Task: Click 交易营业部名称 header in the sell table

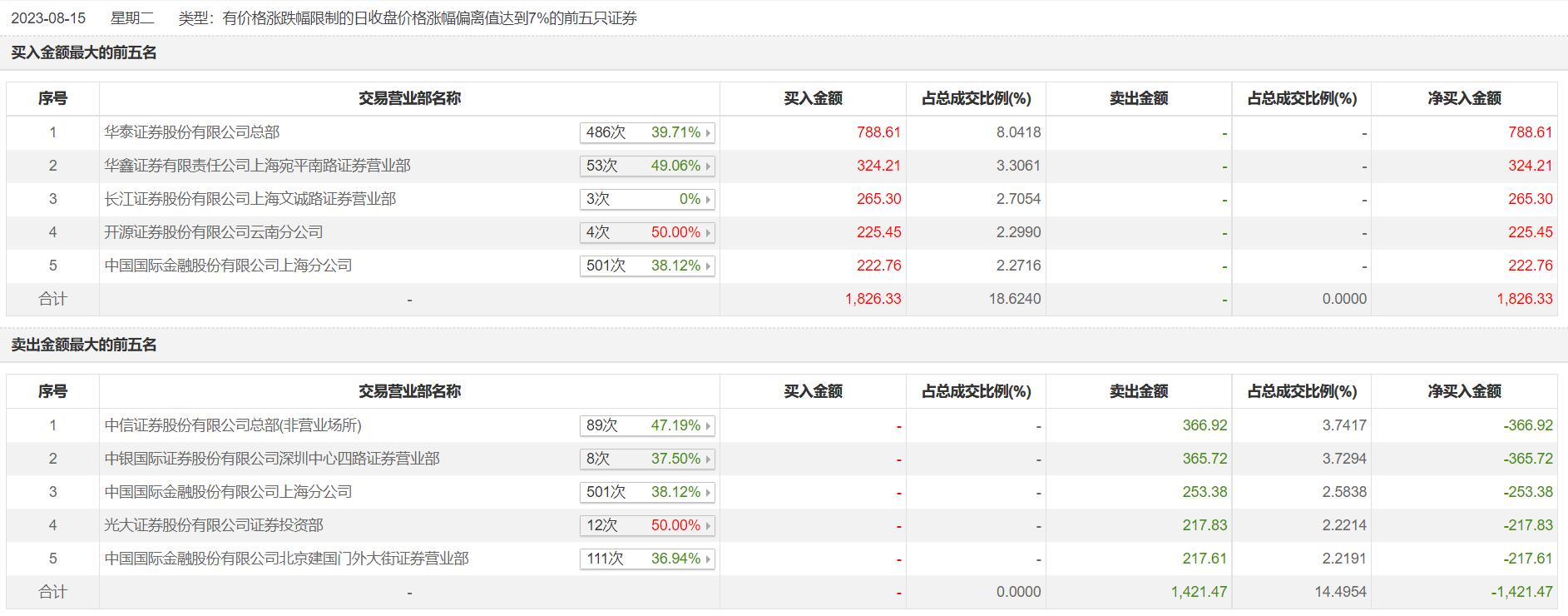Action: pyautogui.click(x=409, y=391)
